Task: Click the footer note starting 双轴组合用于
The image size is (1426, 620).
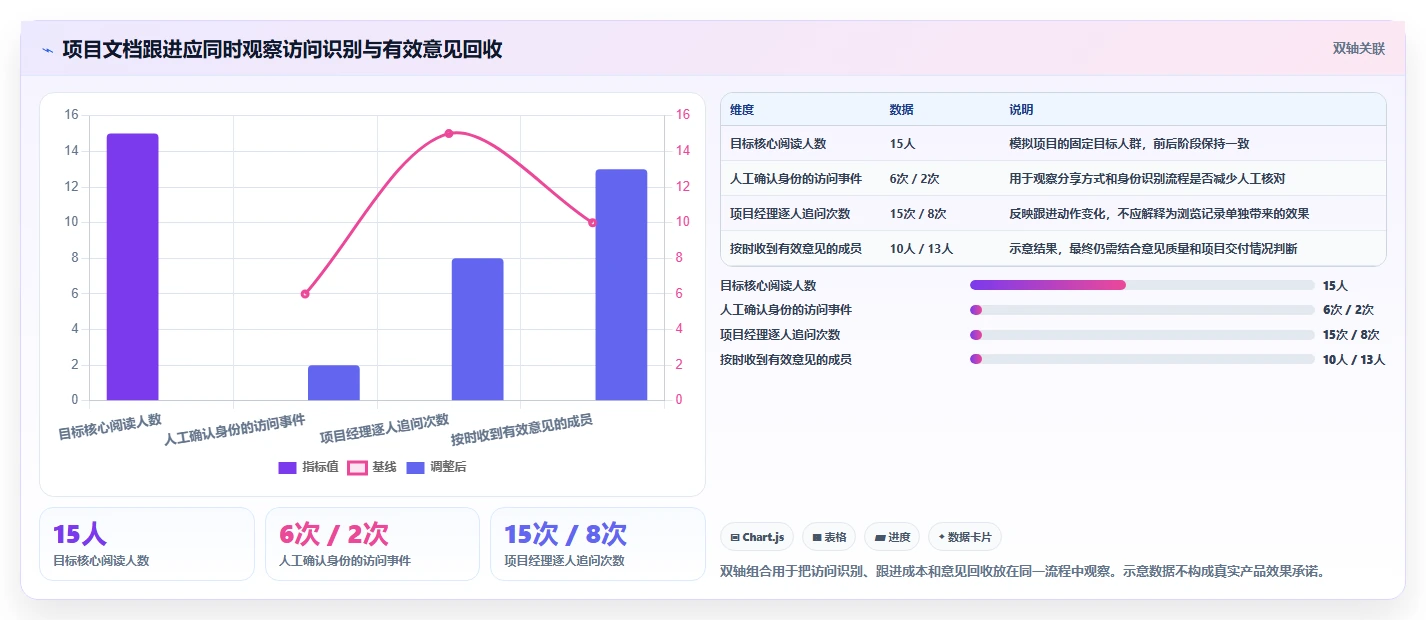Action: tap(1022, 572)
